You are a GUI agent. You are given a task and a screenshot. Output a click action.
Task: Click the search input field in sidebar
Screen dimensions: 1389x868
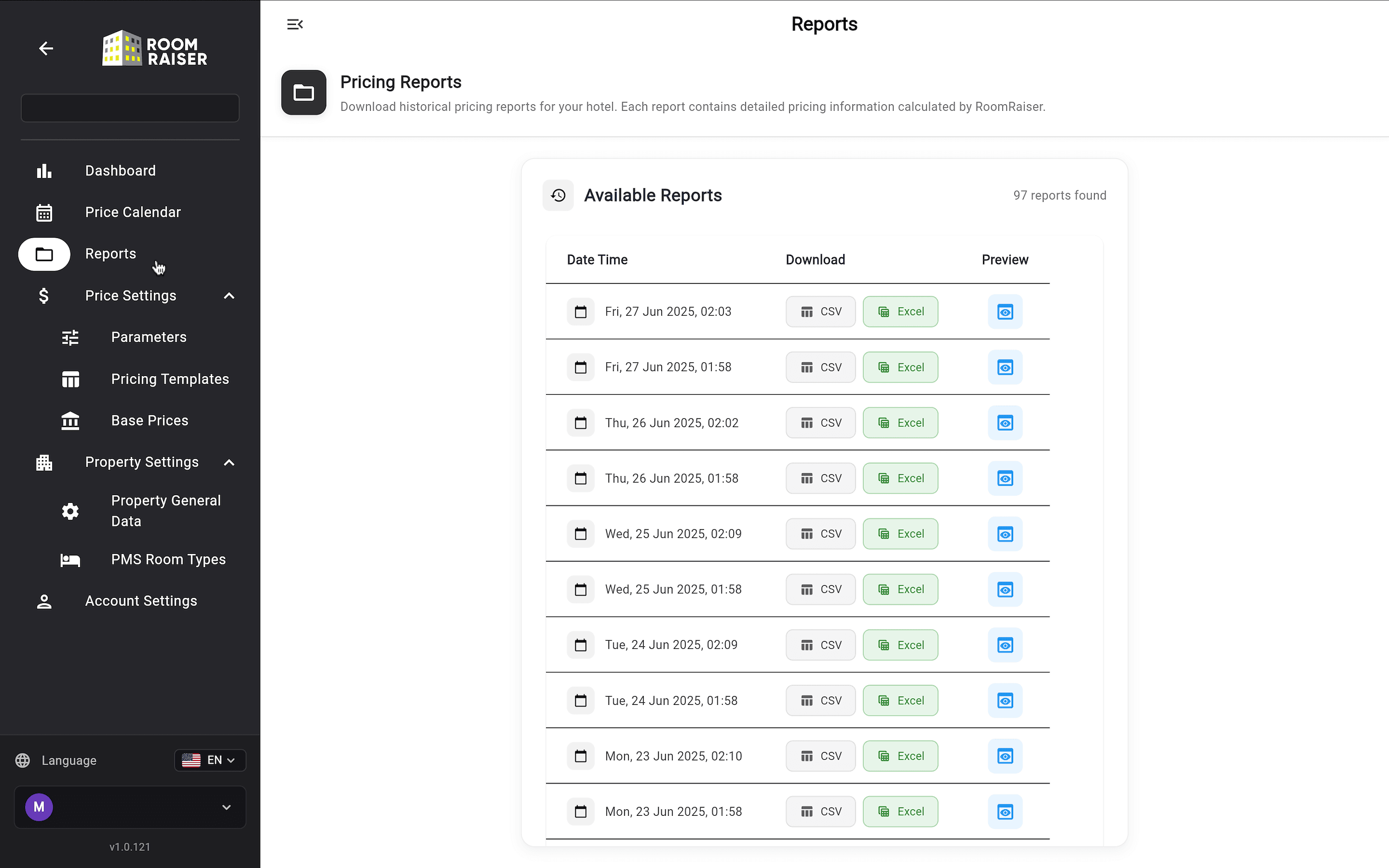[130, 108]
